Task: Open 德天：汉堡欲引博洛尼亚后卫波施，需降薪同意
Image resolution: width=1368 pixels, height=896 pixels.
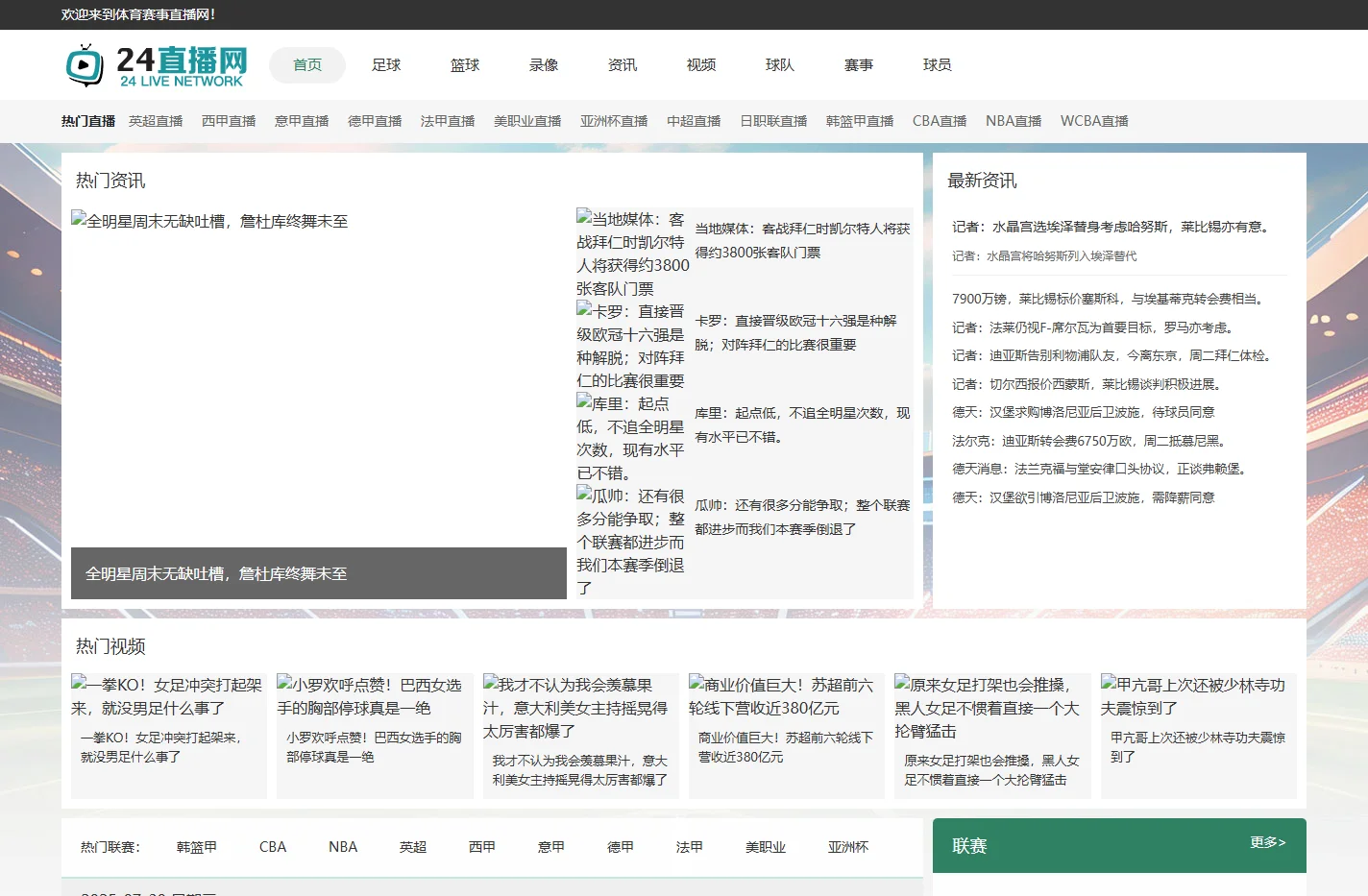Action: [x=1084, y=497]
